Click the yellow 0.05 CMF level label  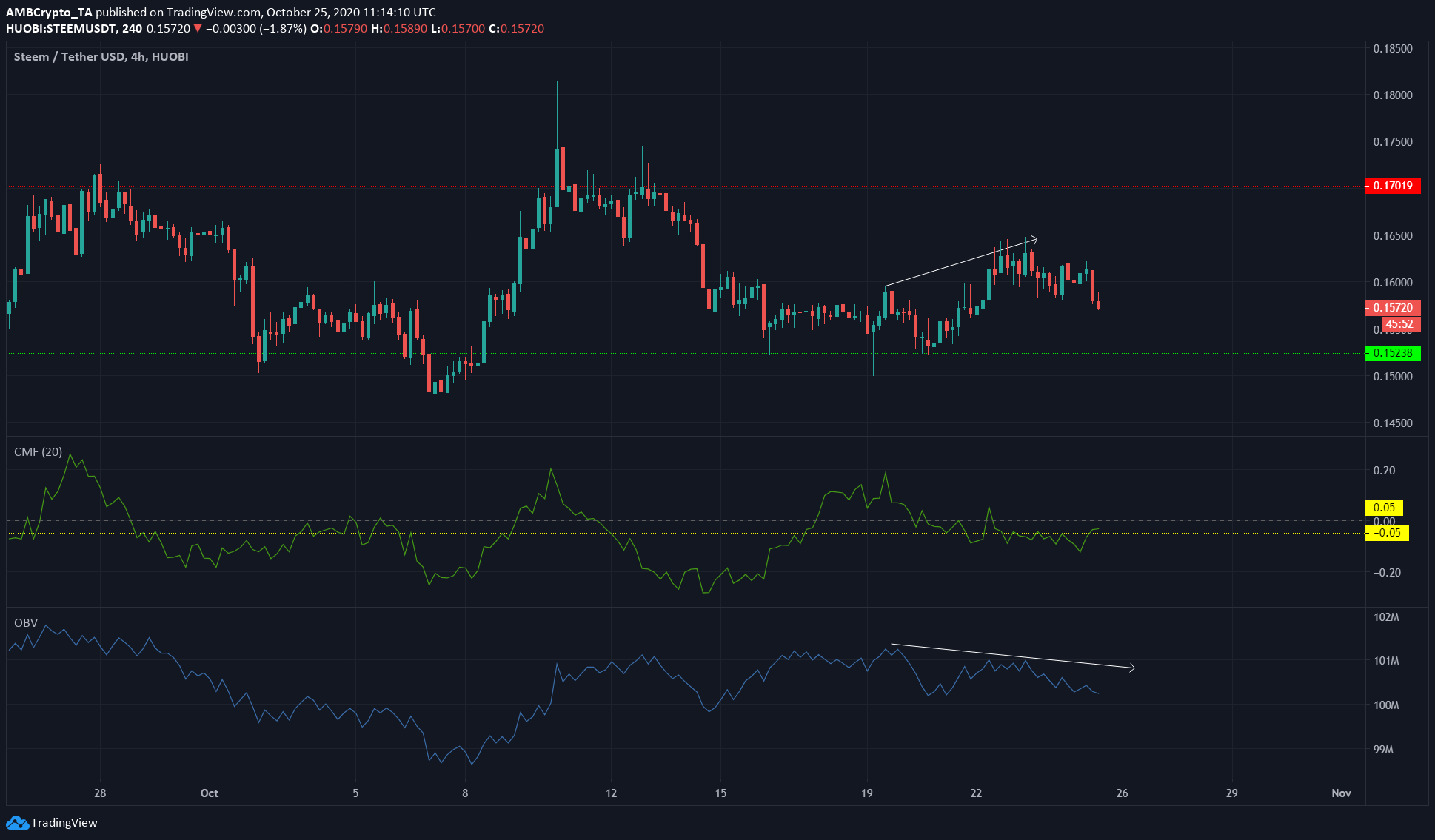tap(1384, 508)
